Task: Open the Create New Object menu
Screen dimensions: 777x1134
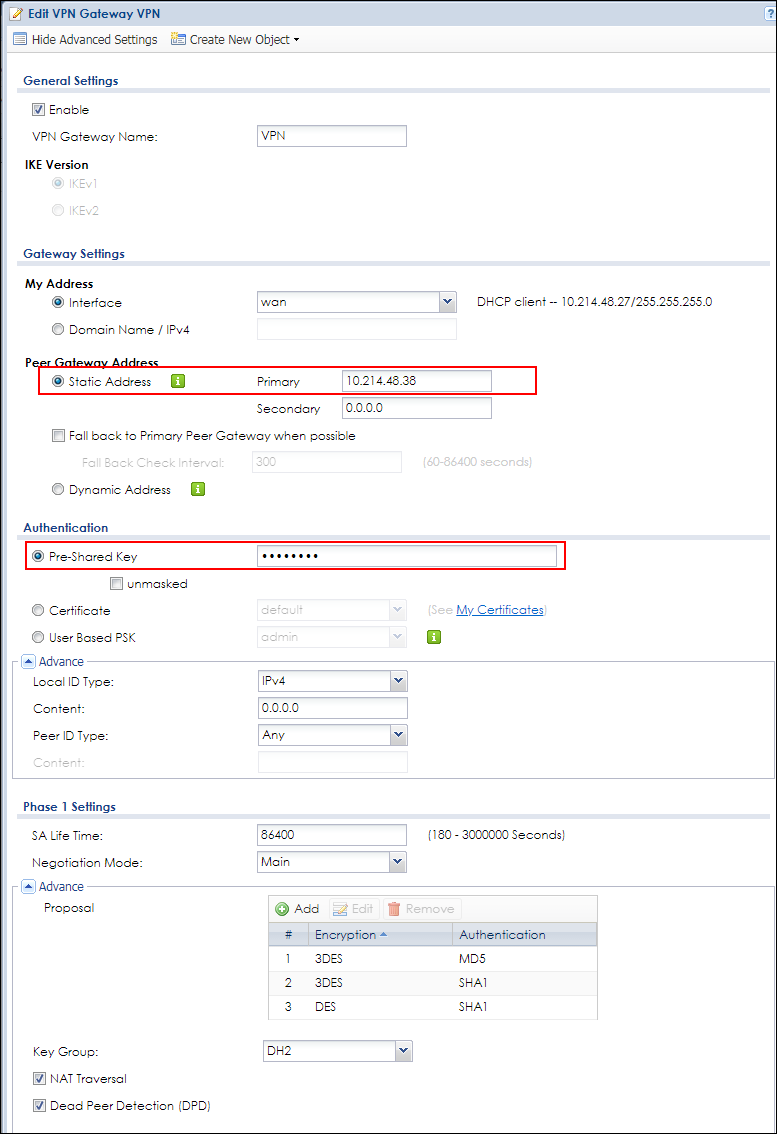Action: (x=235, y=40)
